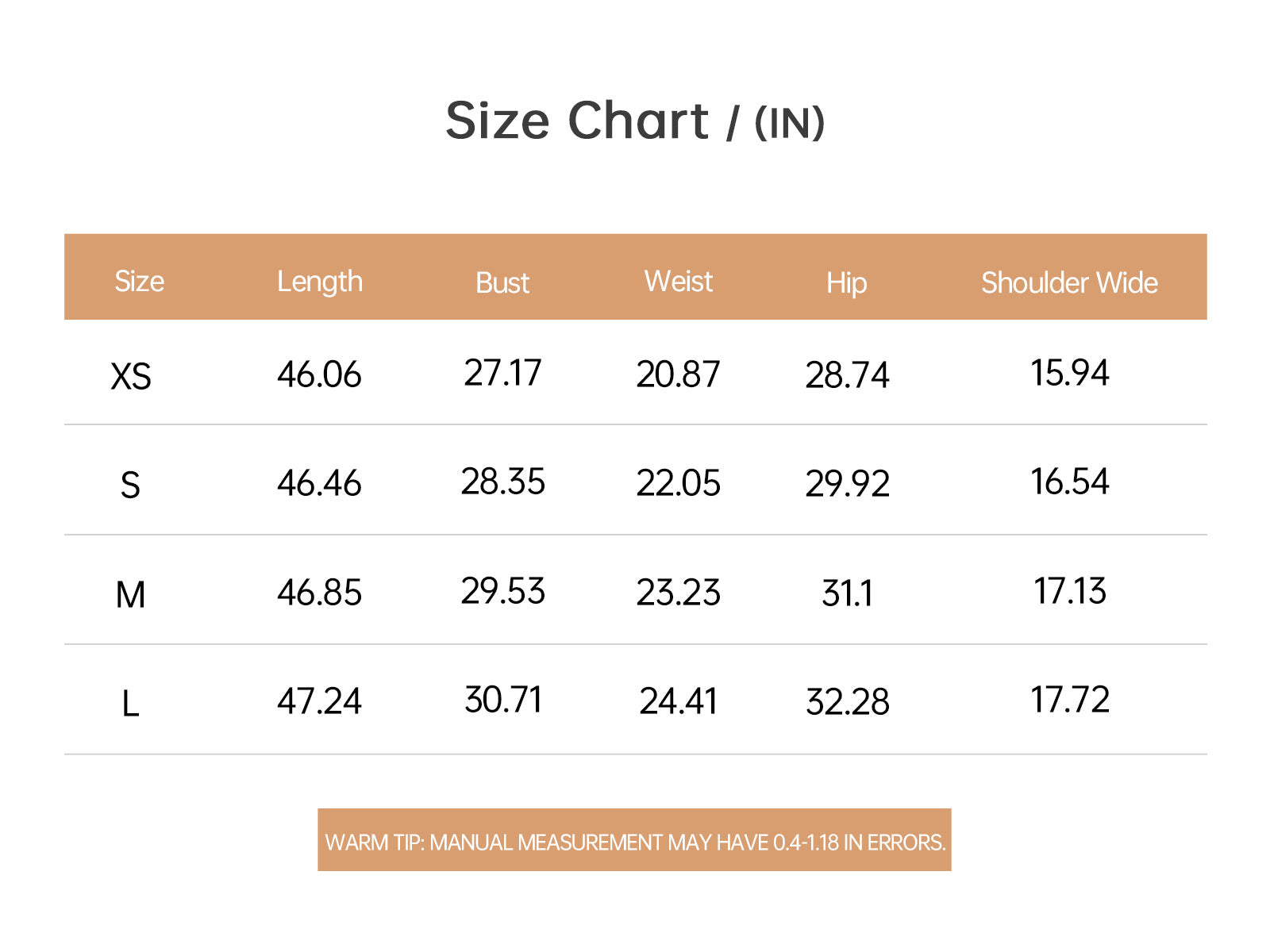Select the L weist value 24.41
This screenshot has height=952, width=1270.
[x=679, y=701]
